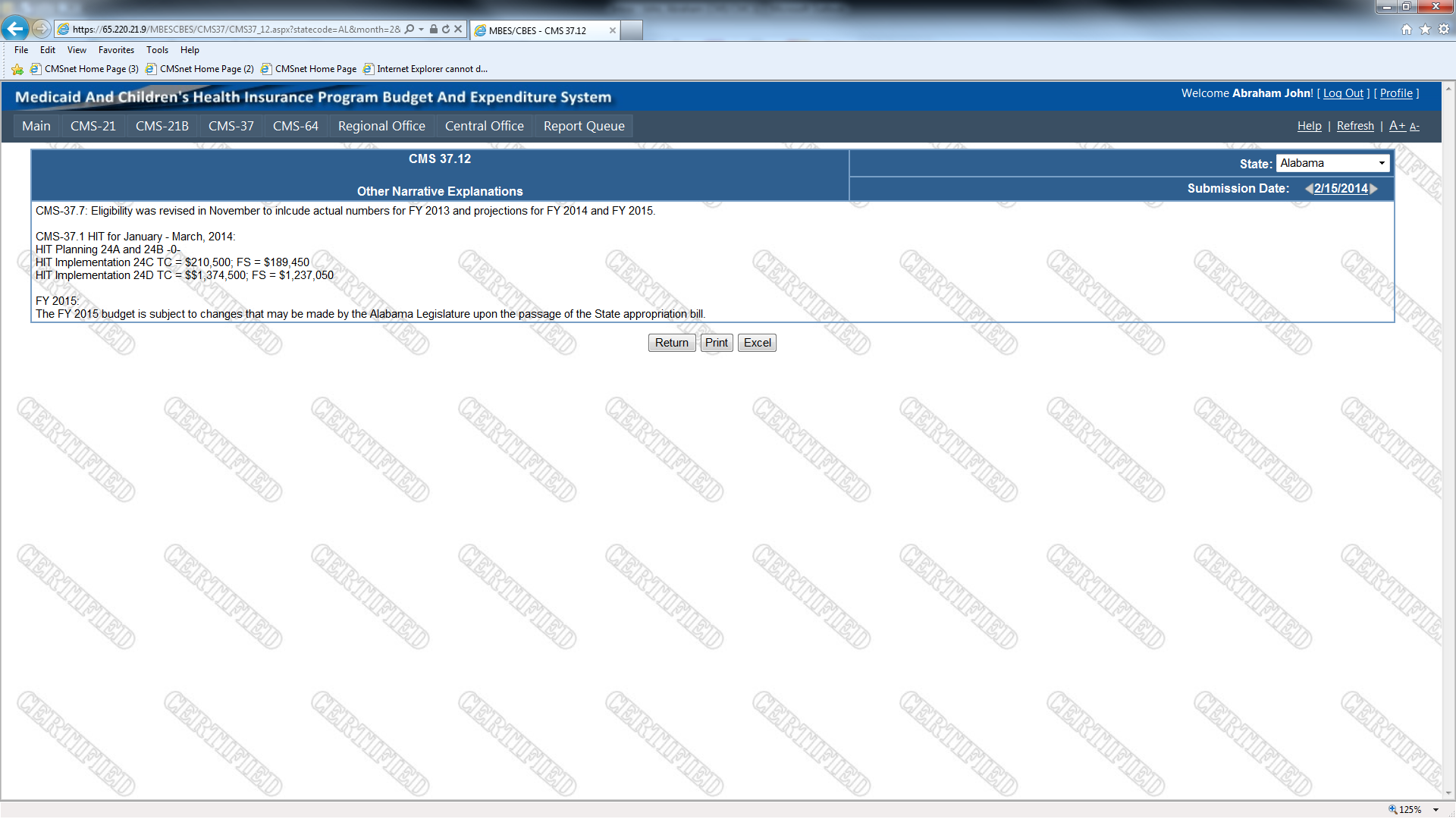Image resolution: width=1456 pixels, height=819 pixels.
Task: Go to next submission date arrow
Action: coord(1374,189)
